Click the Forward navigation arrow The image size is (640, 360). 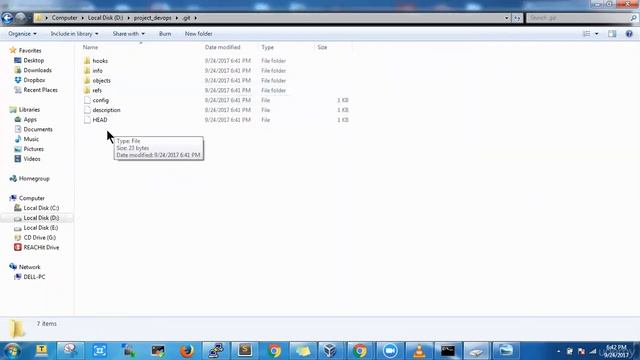click(20, 18)
